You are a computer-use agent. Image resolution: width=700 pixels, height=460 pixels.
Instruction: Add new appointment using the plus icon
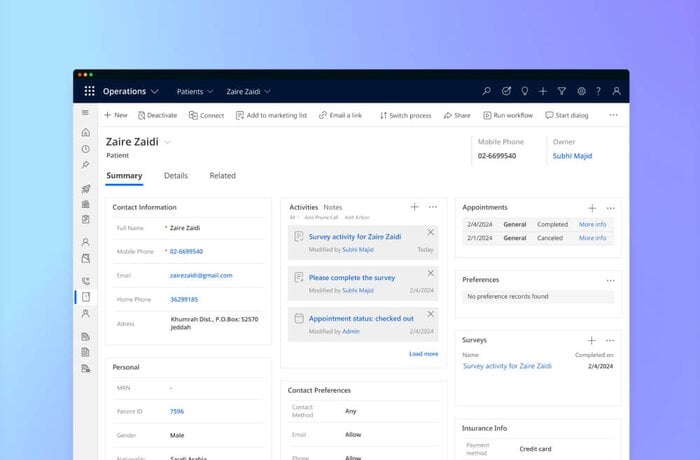pyautogui.click(x=592, y=208)
